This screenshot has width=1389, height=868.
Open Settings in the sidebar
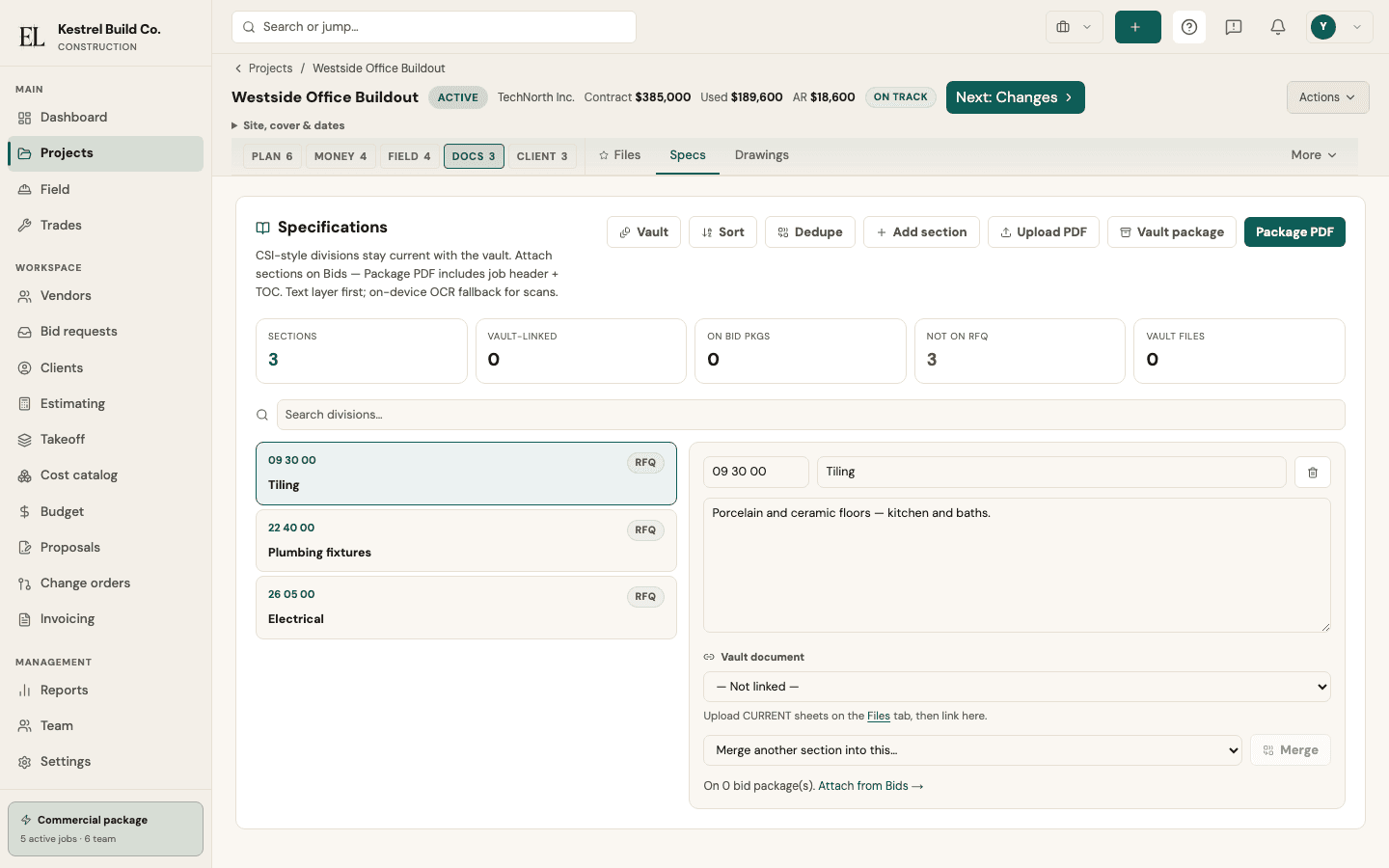pos(106,762)
